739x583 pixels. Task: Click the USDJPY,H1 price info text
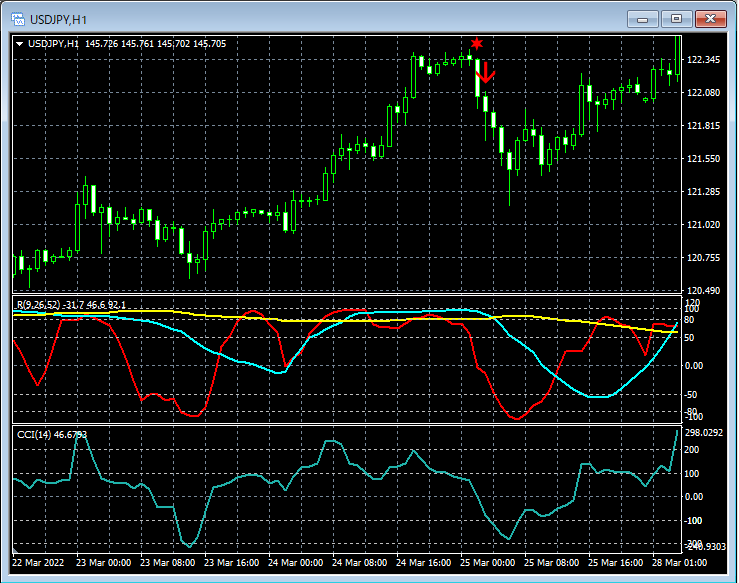pos(127,44)
